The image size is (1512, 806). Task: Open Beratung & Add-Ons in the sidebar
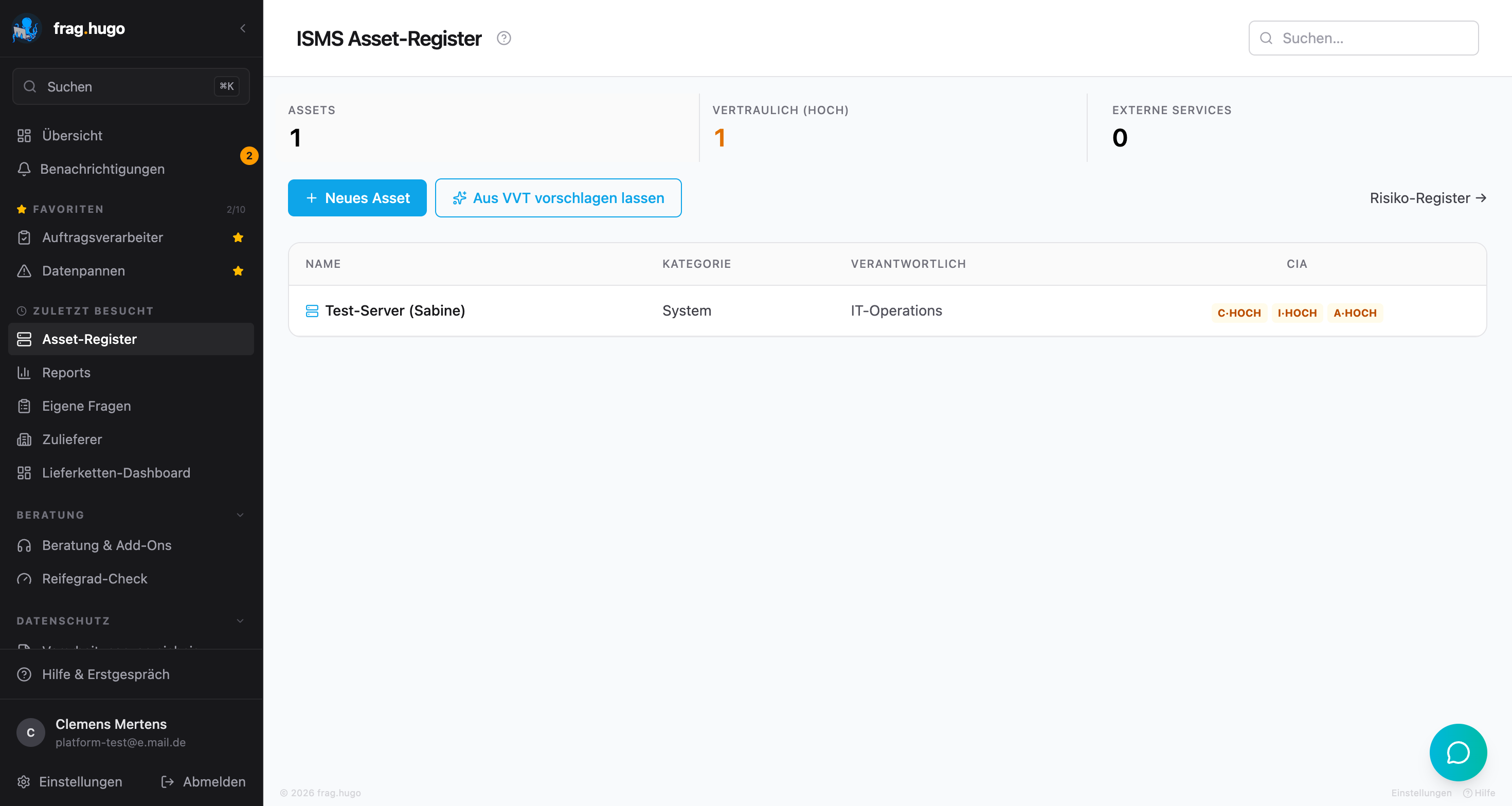pyautogui.click(x=131, y=545)
